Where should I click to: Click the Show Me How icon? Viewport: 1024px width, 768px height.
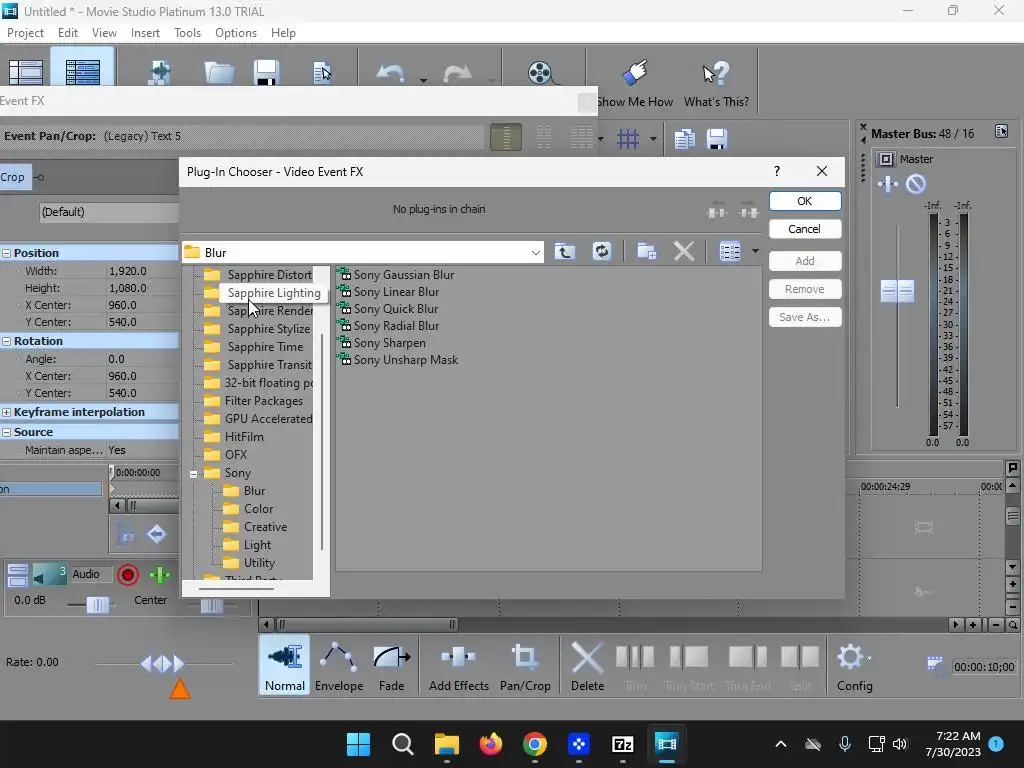(635, 73)
